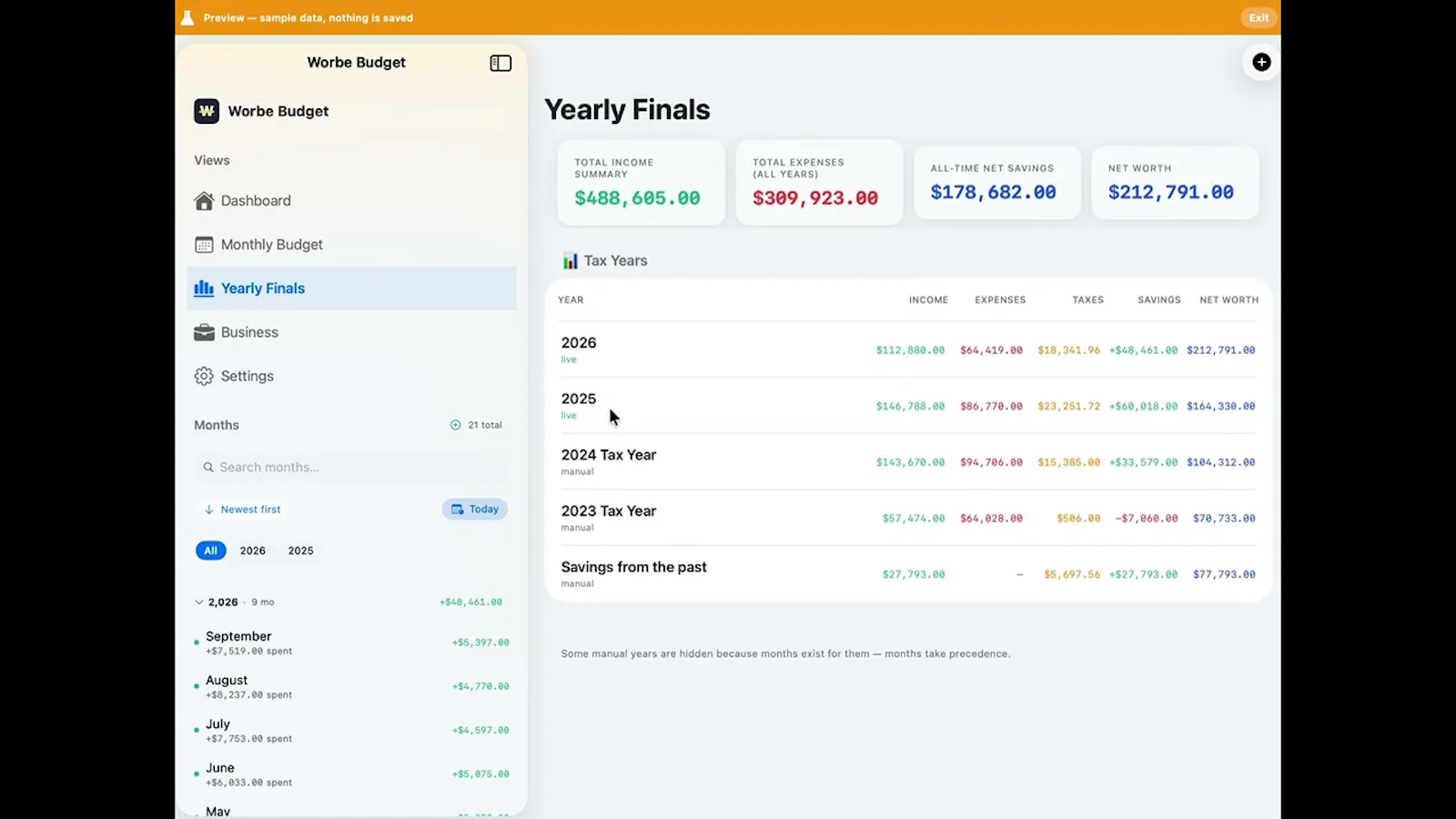The width and height of the screenshot is (1456, 819).
Task: Jump to Today in months list
Action: (475, 510)
